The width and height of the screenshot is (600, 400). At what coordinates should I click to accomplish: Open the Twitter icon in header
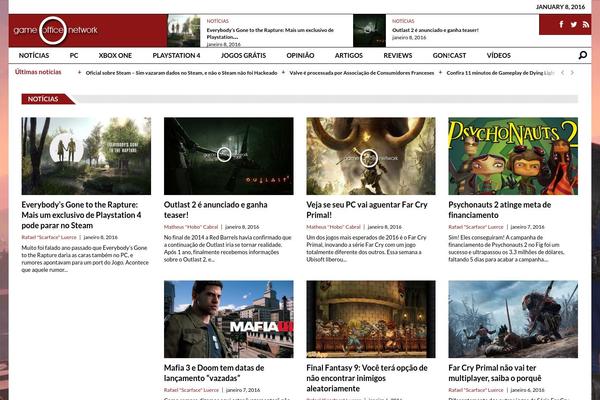point(574,24)
